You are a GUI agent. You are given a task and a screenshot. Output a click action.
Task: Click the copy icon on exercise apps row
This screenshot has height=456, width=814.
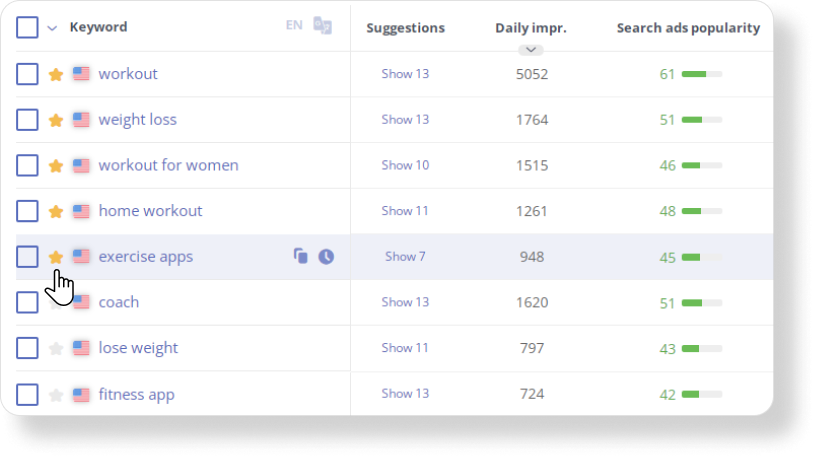300,257
